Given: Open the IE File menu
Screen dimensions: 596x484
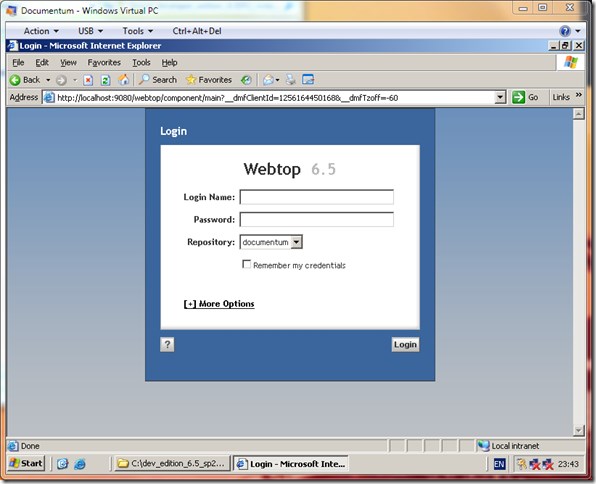Looking at the screenshot, I should 18,62.
